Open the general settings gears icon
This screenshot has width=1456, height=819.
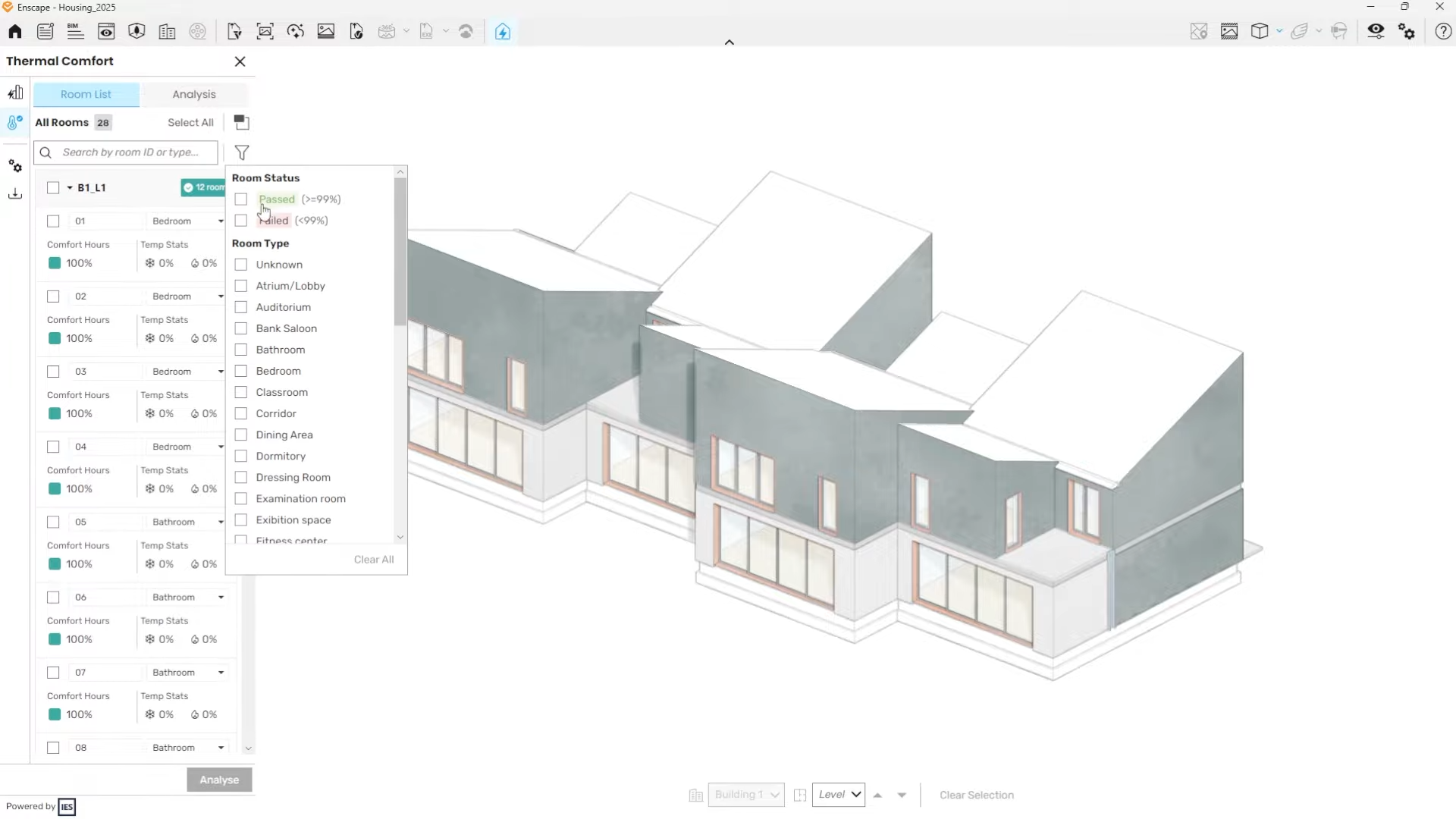click(1407, 32)
